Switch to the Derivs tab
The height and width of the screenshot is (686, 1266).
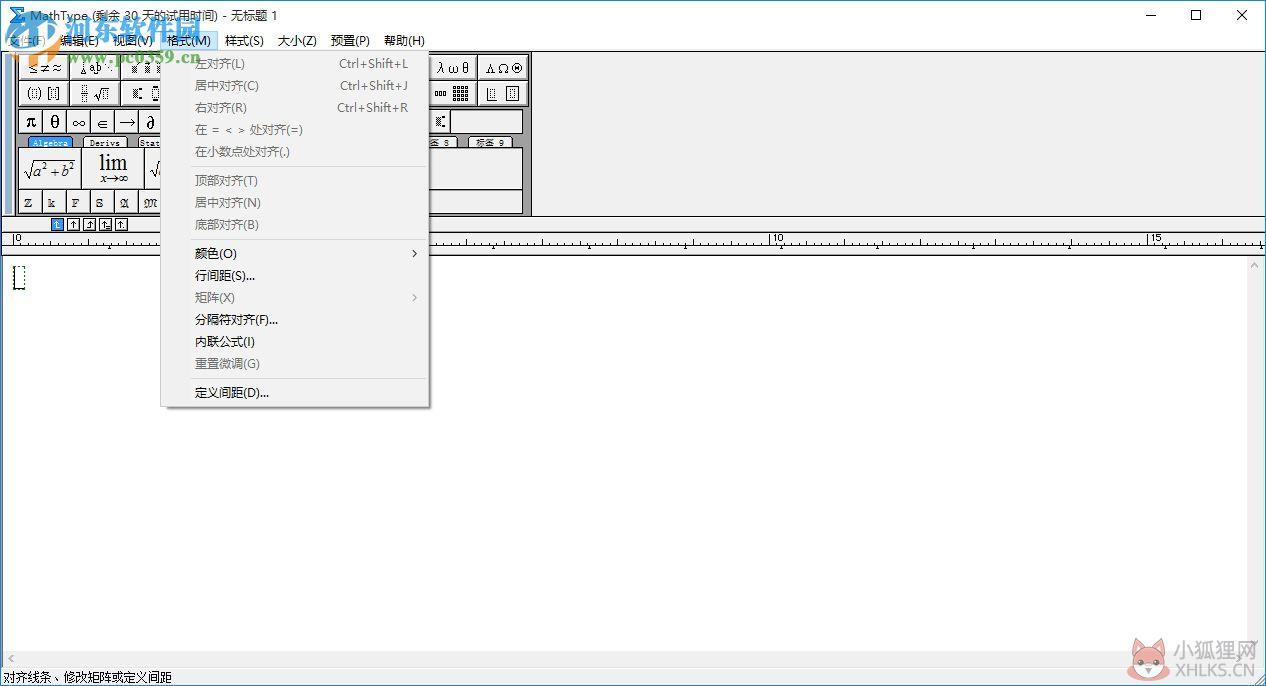click(105, 143)
